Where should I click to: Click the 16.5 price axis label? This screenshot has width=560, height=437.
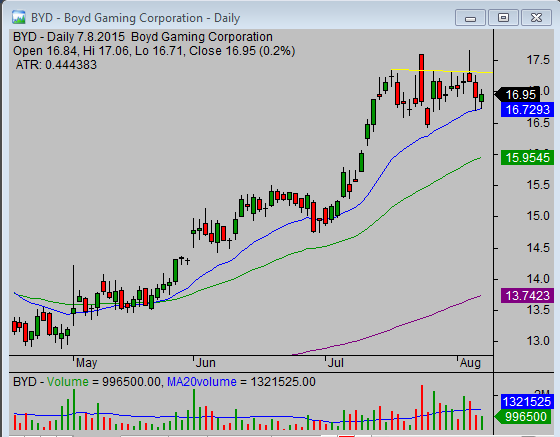tap(538, 123)
